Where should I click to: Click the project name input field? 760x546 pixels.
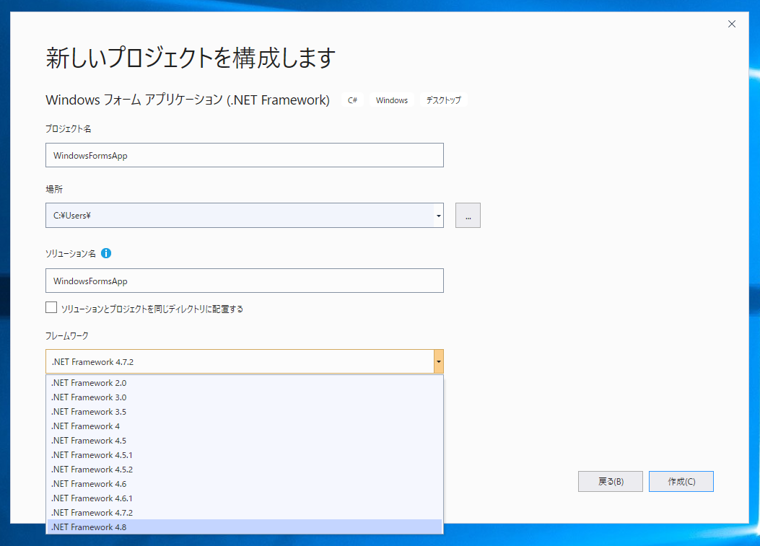(244, 155)
